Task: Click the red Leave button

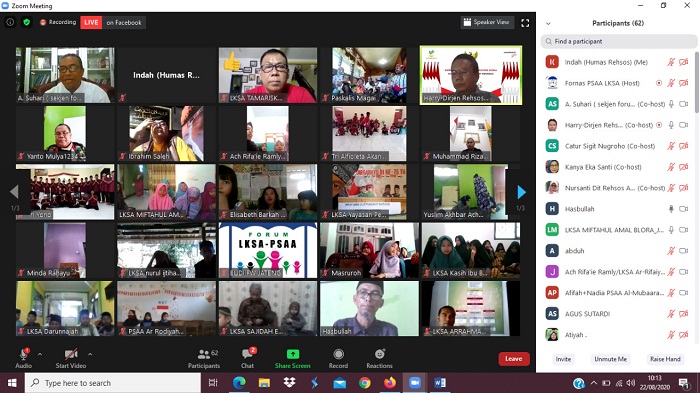Action: point(514,359)
